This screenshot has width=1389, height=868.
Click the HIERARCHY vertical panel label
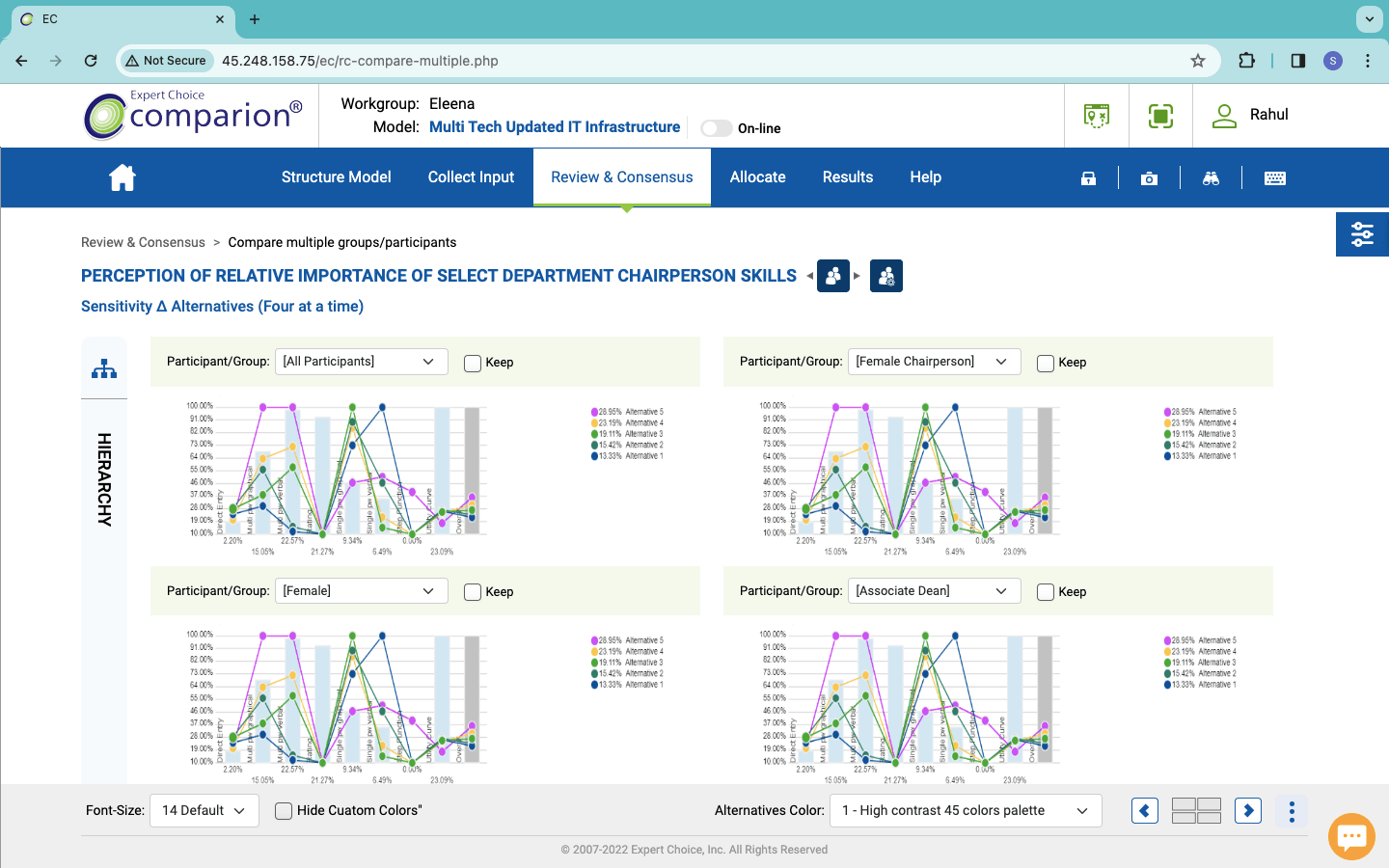104,479
